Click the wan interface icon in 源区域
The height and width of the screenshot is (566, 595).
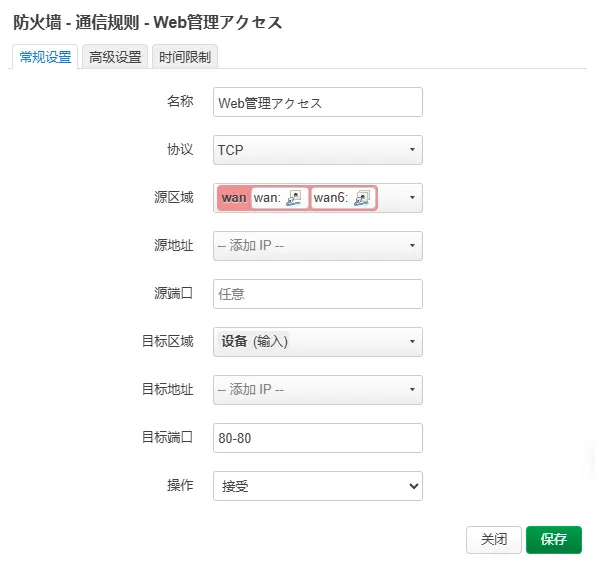click(x=294, y=198)
